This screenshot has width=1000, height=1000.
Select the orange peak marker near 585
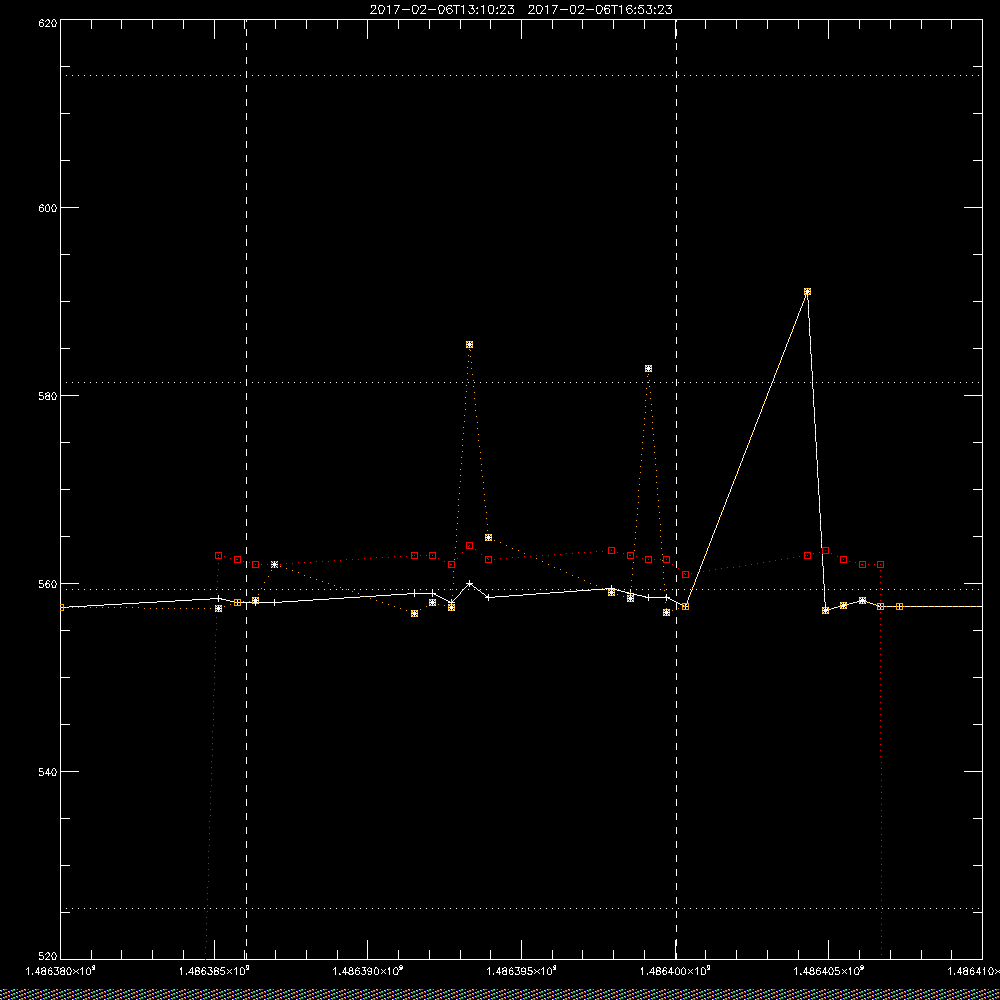click(x=469, y=344)
